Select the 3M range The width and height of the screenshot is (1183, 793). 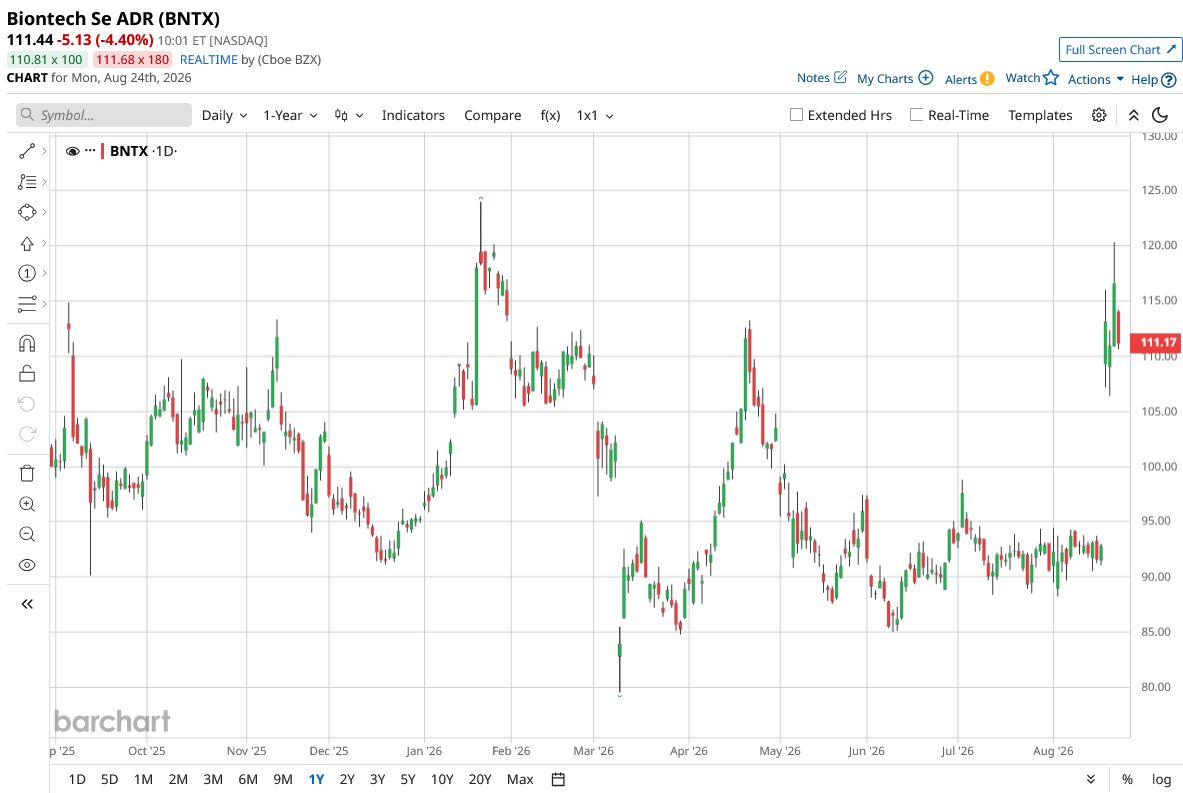click(213, 779)
